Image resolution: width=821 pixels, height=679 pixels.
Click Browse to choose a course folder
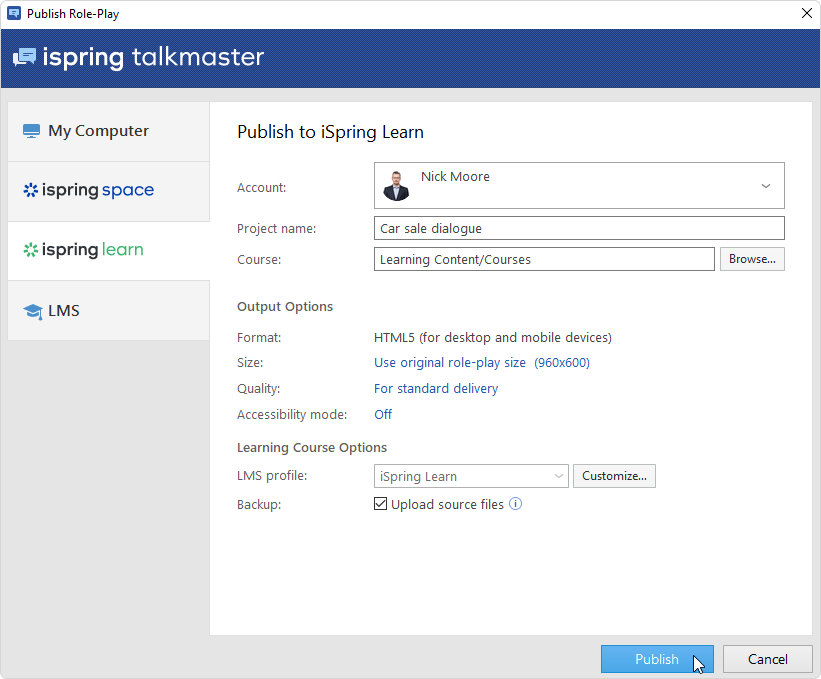(752, 259)
